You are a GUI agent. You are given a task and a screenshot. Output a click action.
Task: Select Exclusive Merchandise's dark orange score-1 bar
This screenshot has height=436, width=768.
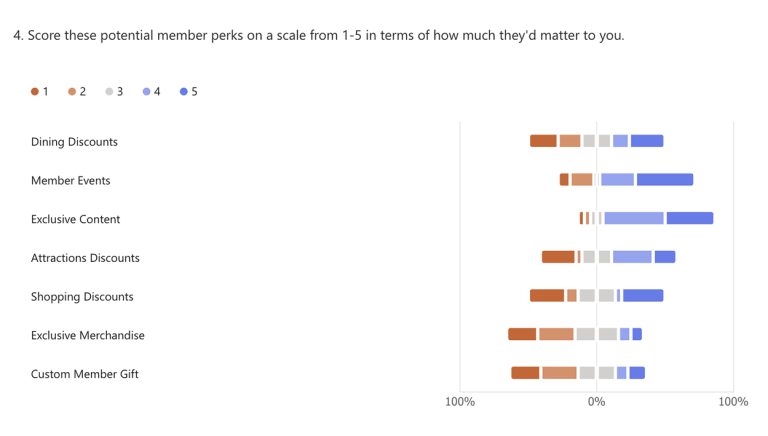point(522,334)
